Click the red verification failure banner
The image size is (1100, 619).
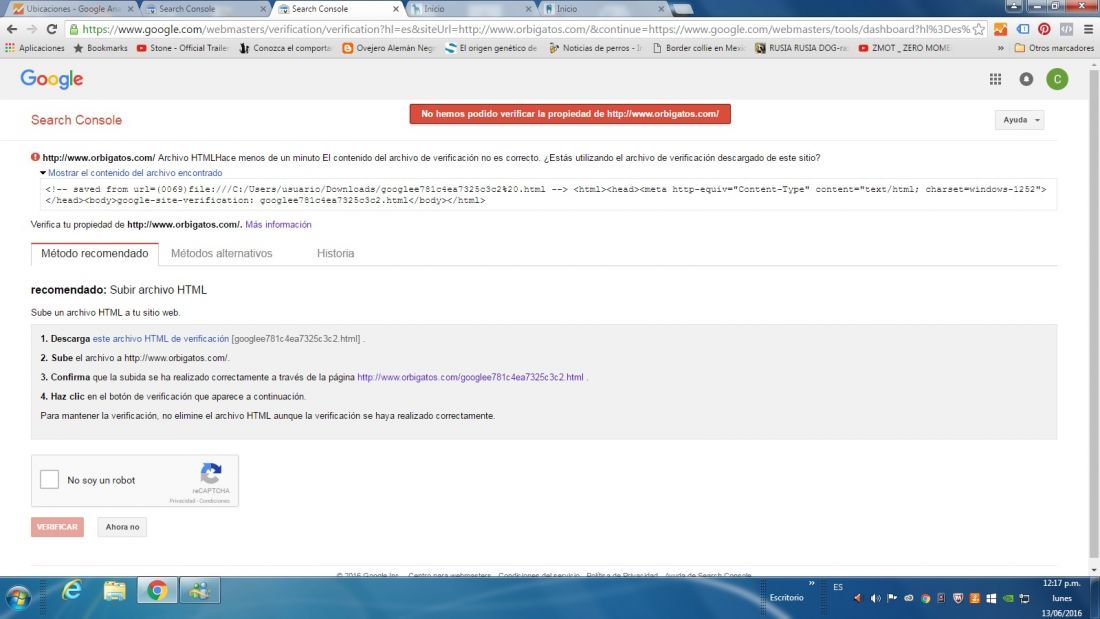[570, 114]
